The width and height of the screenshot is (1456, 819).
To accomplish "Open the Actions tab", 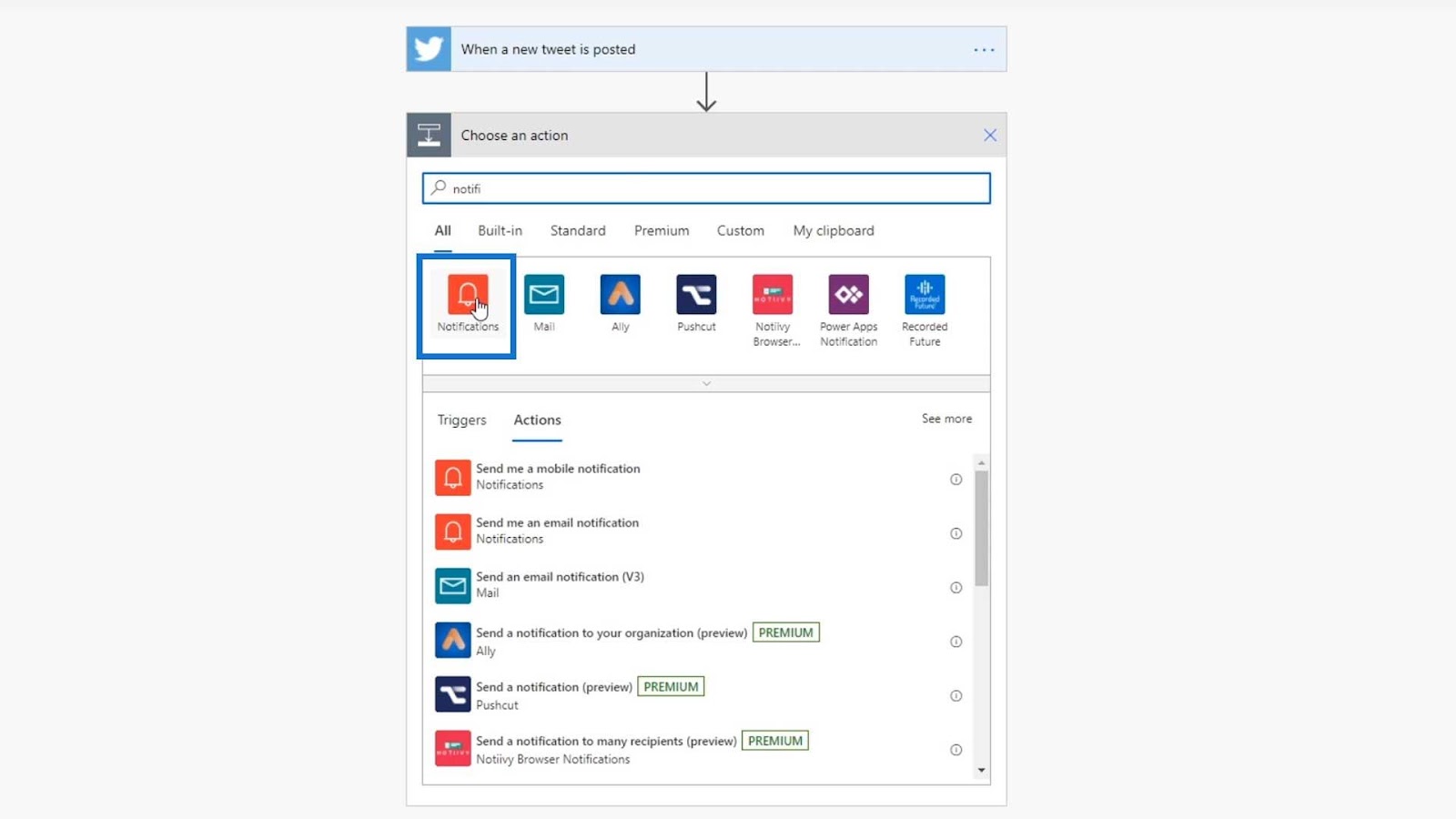I will point(537,420).
